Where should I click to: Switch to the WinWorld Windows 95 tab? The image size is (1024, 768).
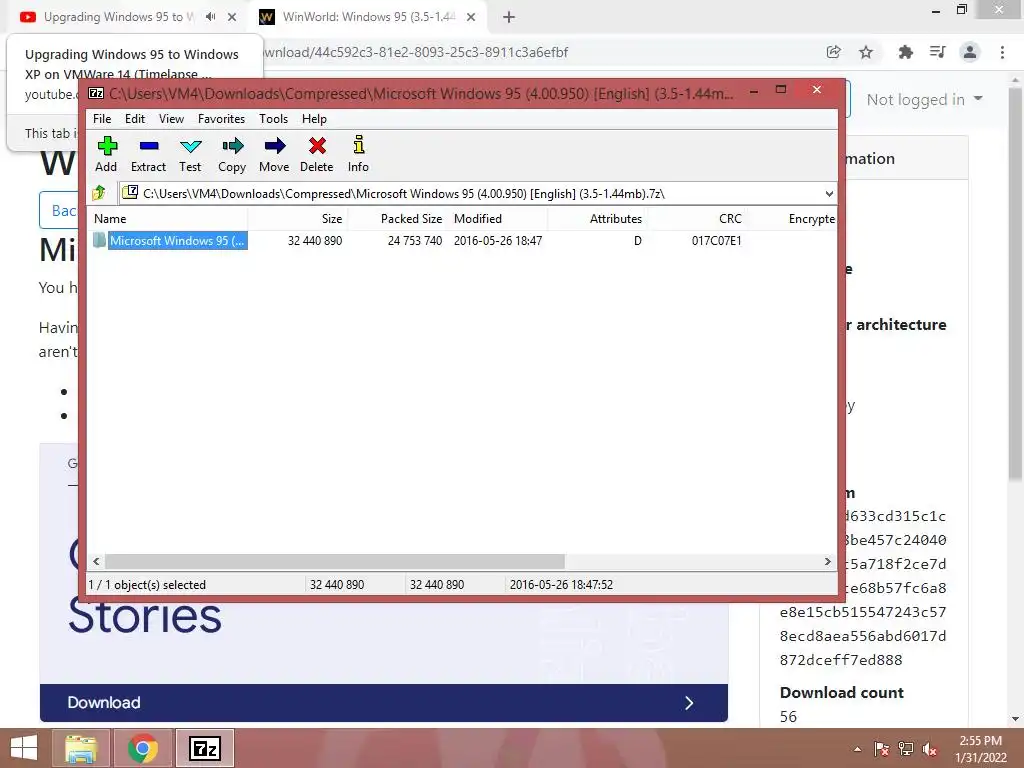click(x=369, y=17)
